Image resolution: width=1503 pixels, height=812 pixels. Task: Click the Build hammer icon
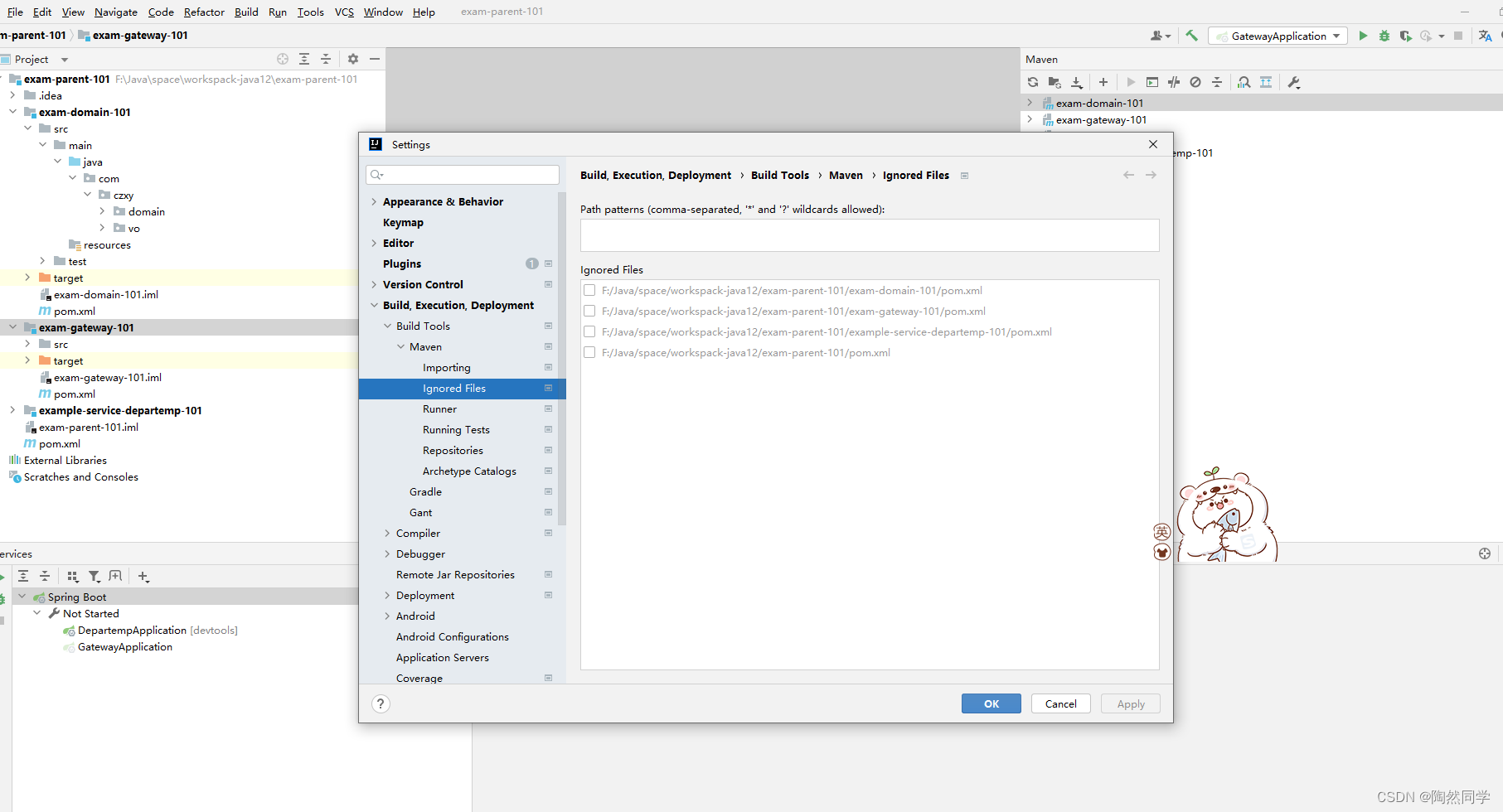click(x=1192, y=36)
